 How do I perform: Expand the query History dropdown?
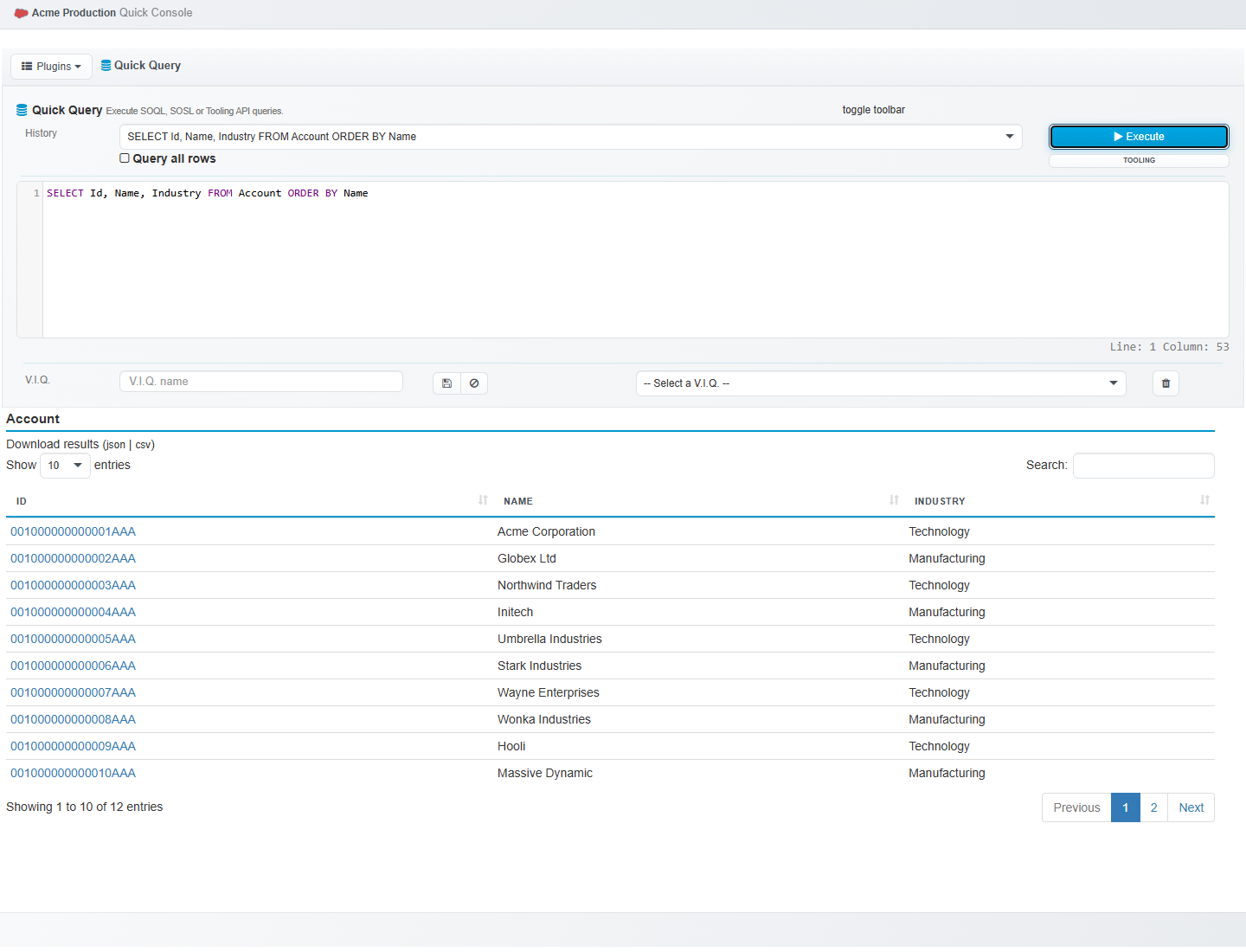(x=570, y=137)
